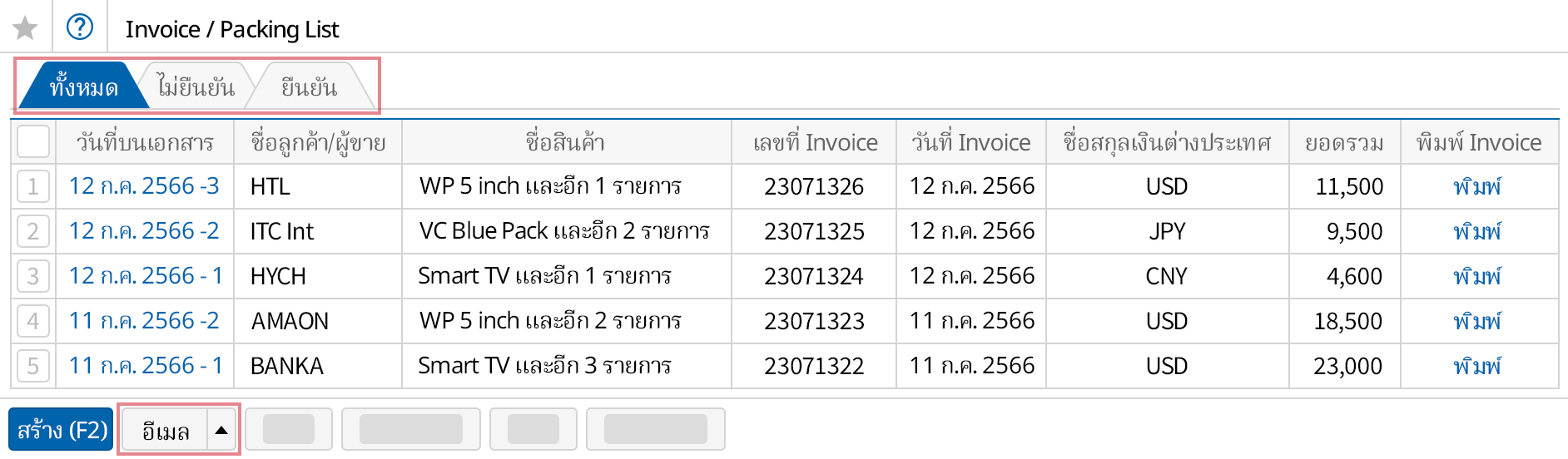This screenshot has width=1568, height=459.
Task: Switch to the ทั้งหมด tab
Action: point(82,87)
